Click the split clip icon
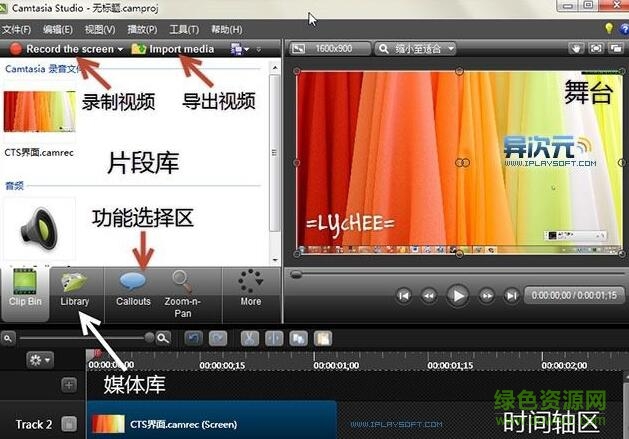The width and height of the screenshot is (629, 439). [x=274, y=339]
